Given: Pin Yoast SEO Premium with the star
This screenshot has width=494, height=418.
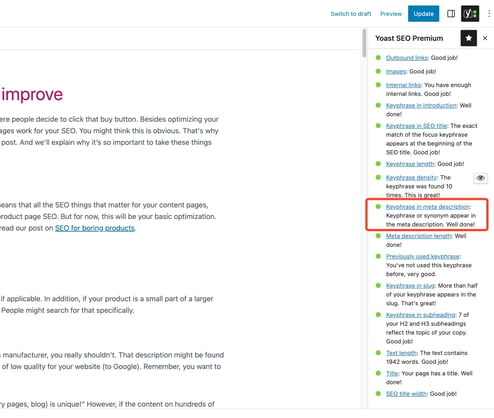Looking at the screenshot, I should click(x=469, y=38).
